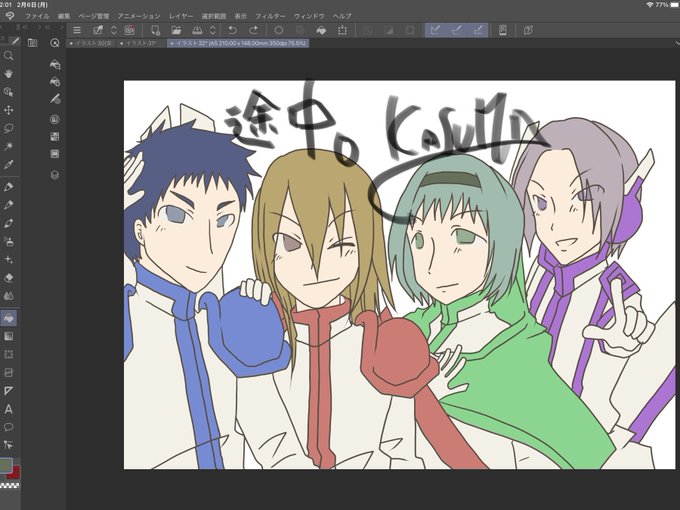Select the Balloon speech-bubble tool

click(8, 427)
